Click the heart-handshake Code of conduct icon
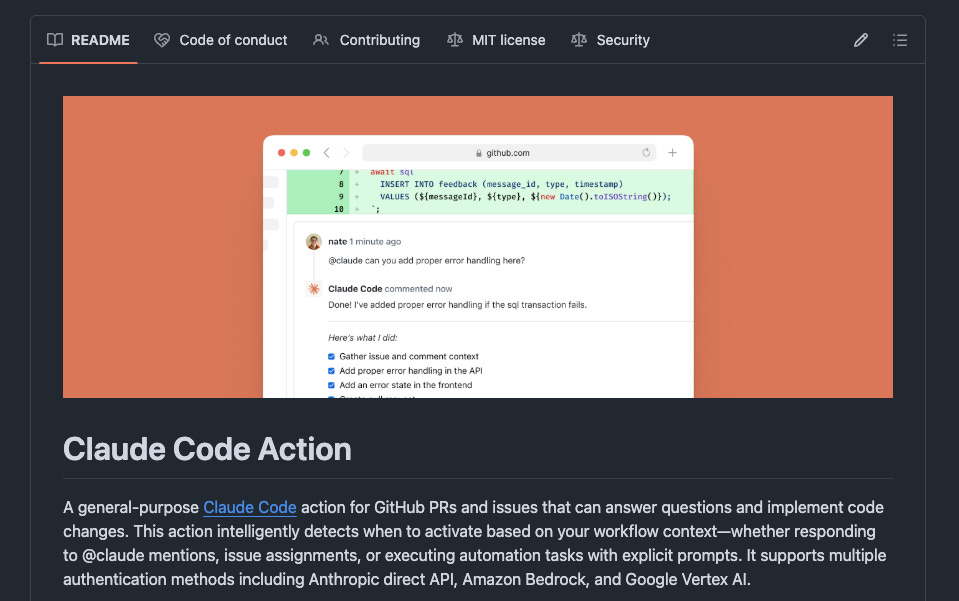The image size is (959, 601). [x=162, y=40]
